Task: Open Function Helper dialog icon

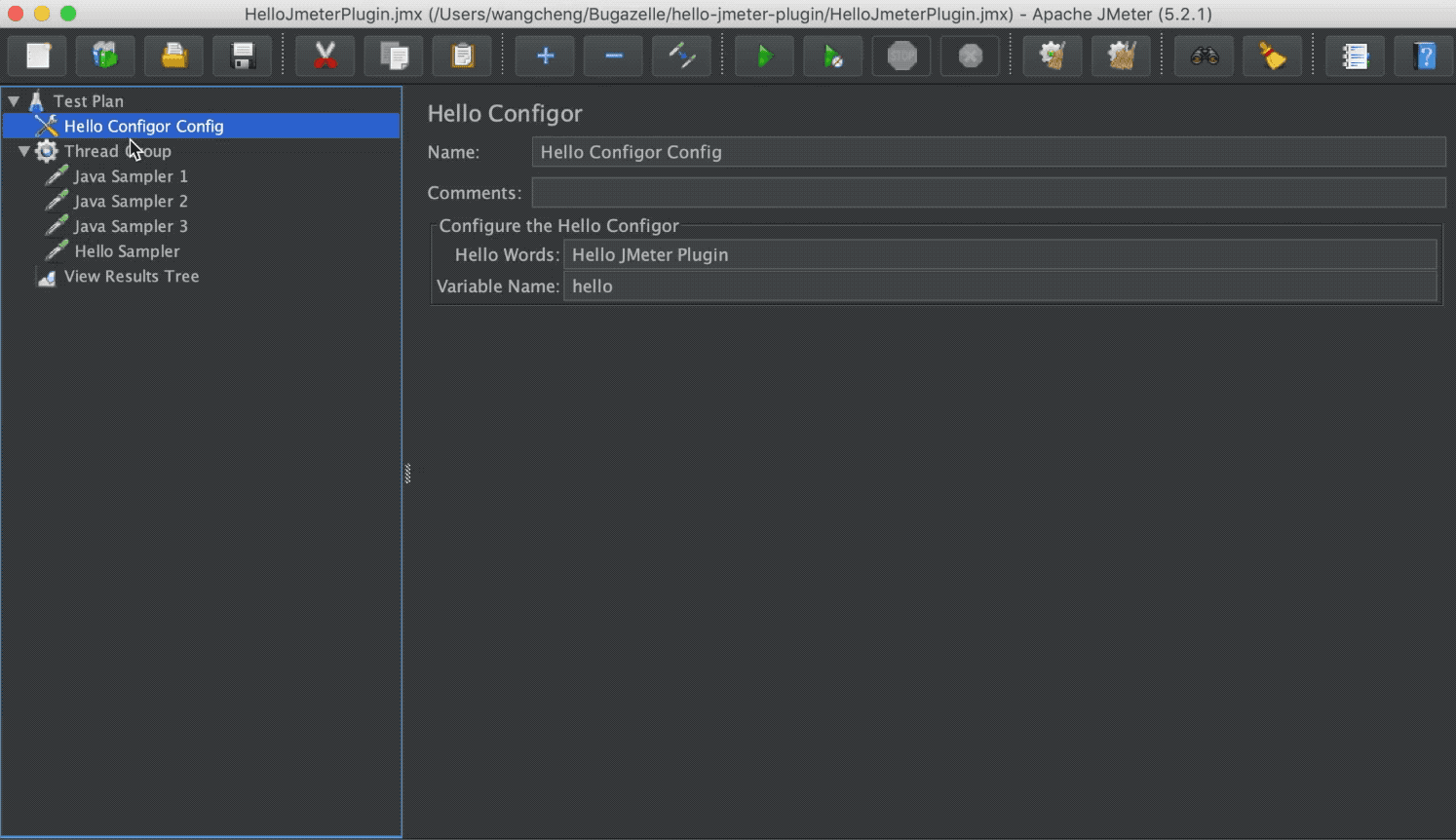Action: 1355,56
